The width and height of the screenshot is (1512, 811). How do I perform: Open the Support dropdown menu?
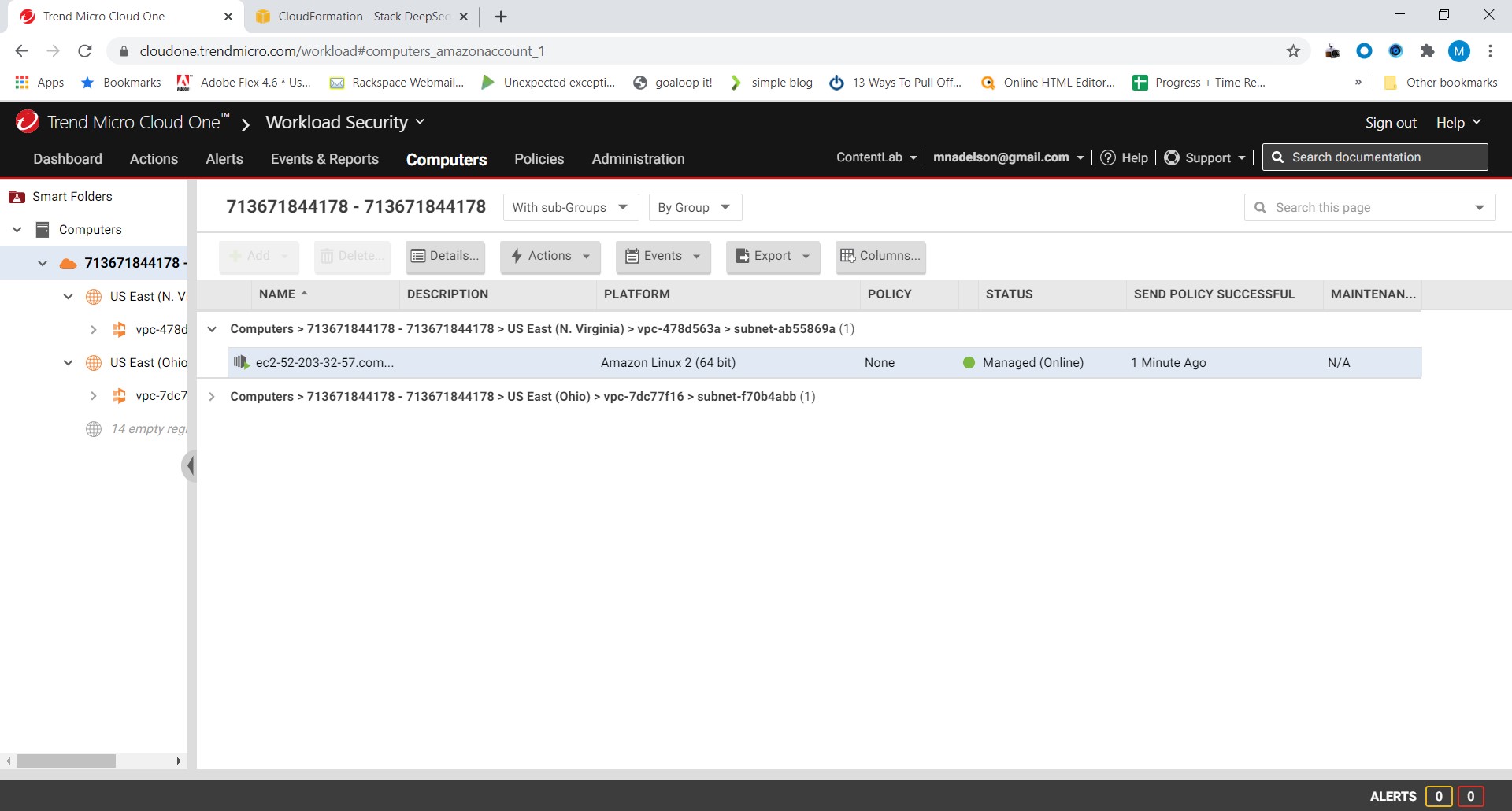point(1216,157)
